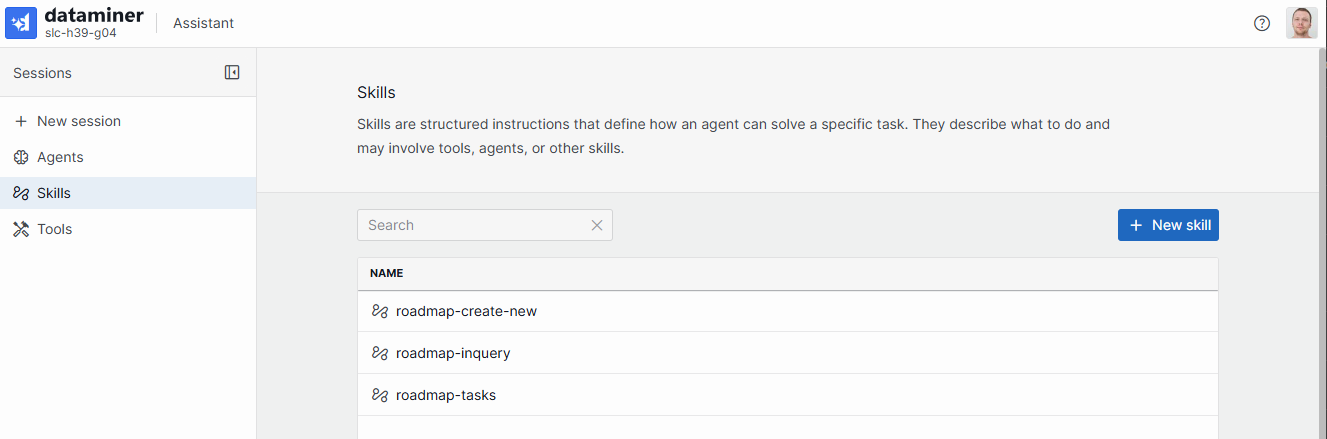Click the dataminer brand name text

(94, 15)
